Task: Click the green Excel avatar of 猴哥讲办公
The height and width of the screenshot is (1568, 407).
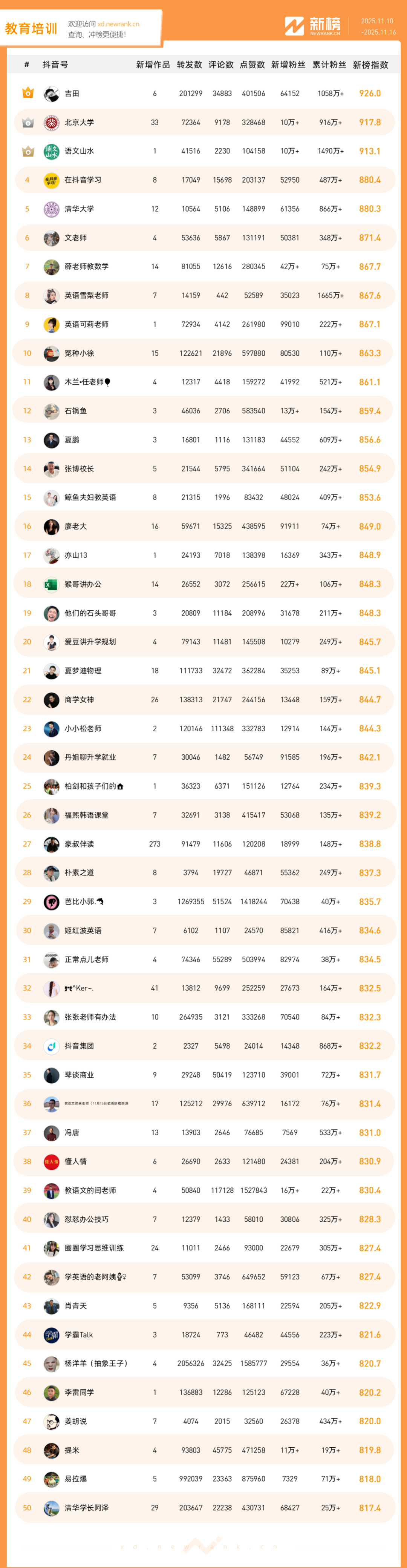Action: point(51,584)
